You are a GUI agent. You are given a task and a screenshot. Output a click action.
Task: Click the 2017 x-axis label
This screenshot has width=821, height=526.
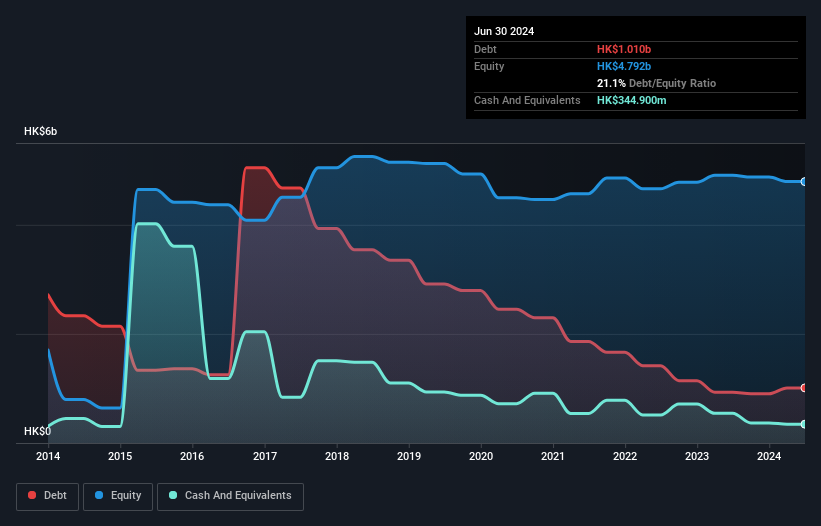coord(265,456)
